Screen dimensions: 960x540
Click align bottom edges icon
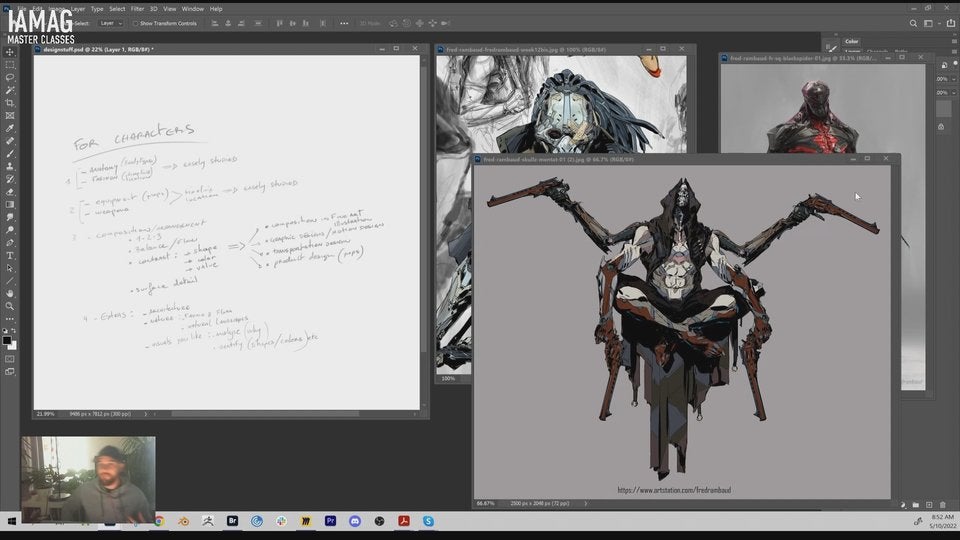[306, 23]
